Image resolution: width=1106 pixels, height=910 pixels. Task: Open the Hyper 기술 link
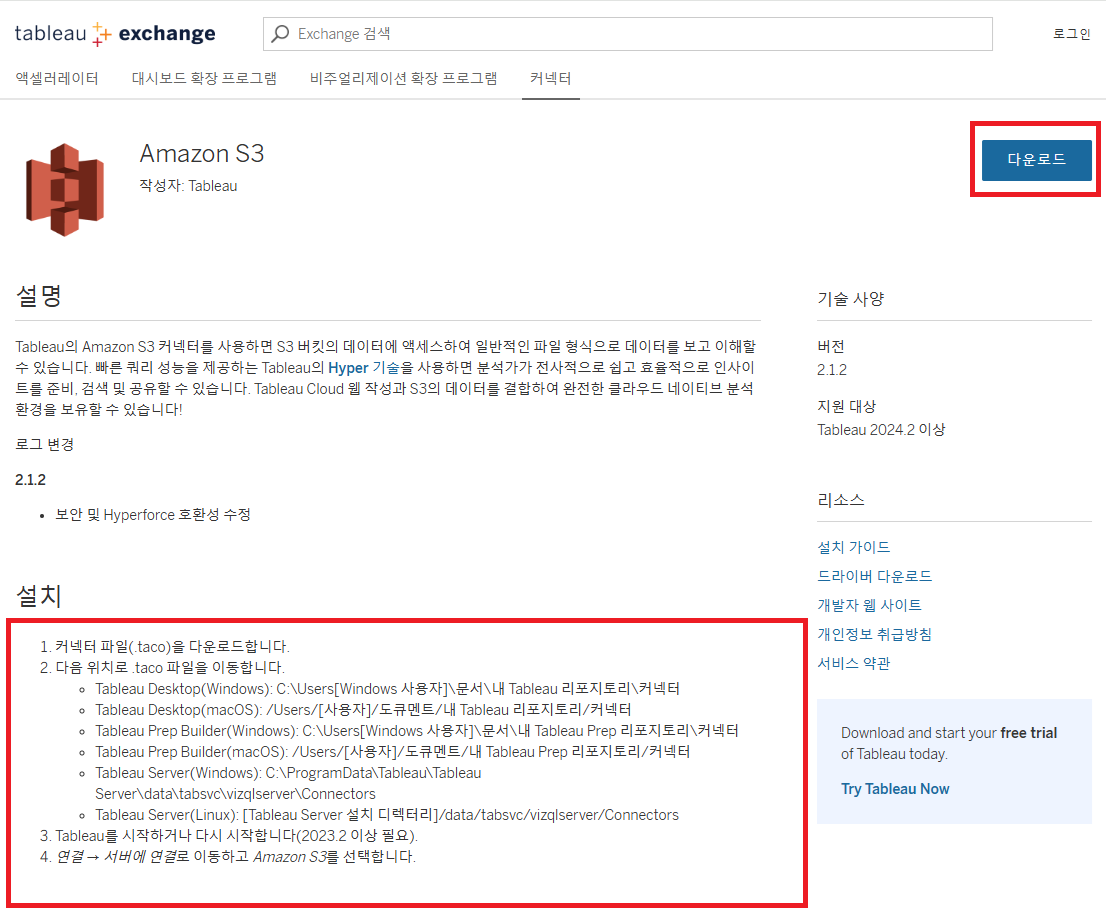pyautogui.click(x=363, y=368)
